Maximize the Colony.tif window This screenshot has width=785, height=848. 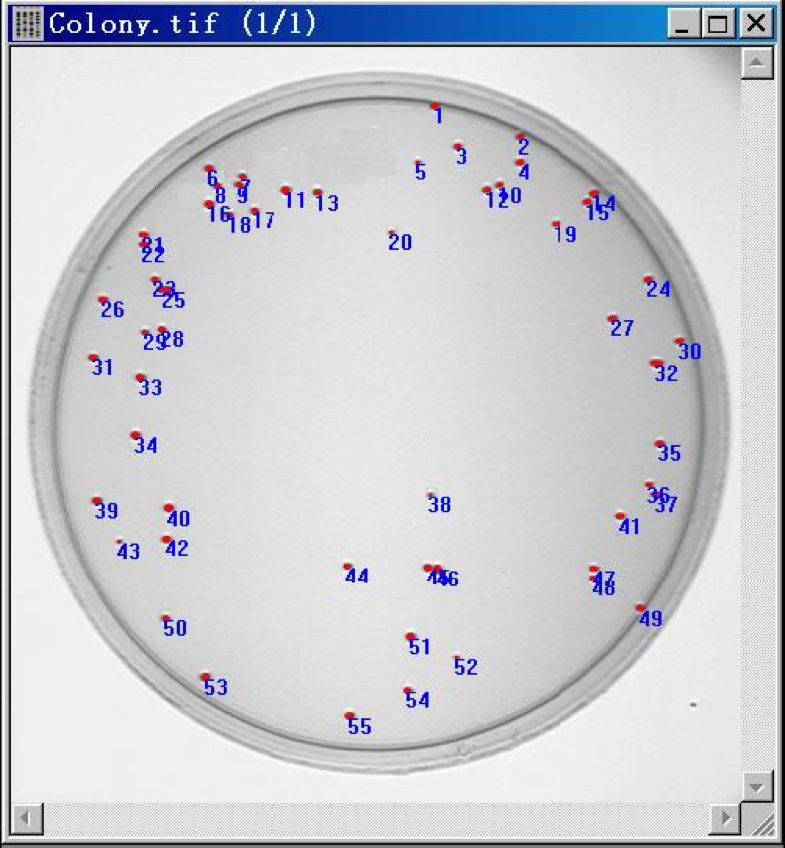(717, 23)
